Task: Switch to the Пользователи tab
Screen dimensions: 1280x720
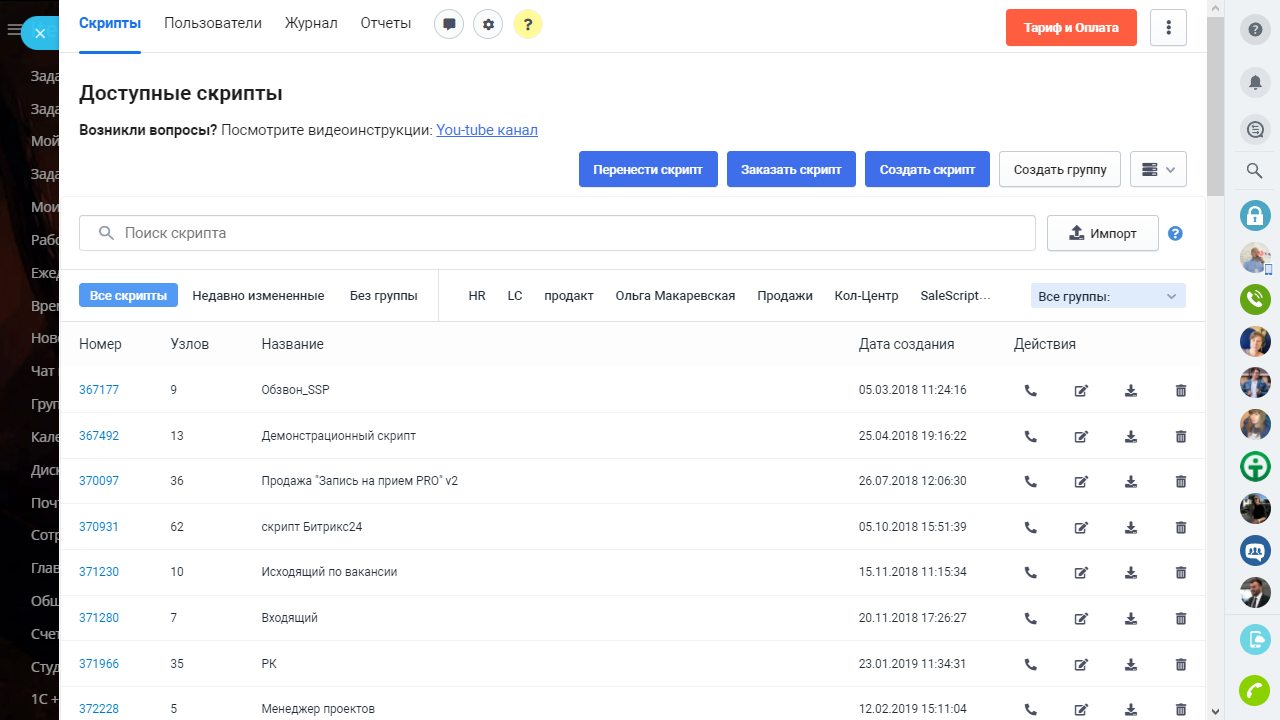Action: tap(213, 23)
